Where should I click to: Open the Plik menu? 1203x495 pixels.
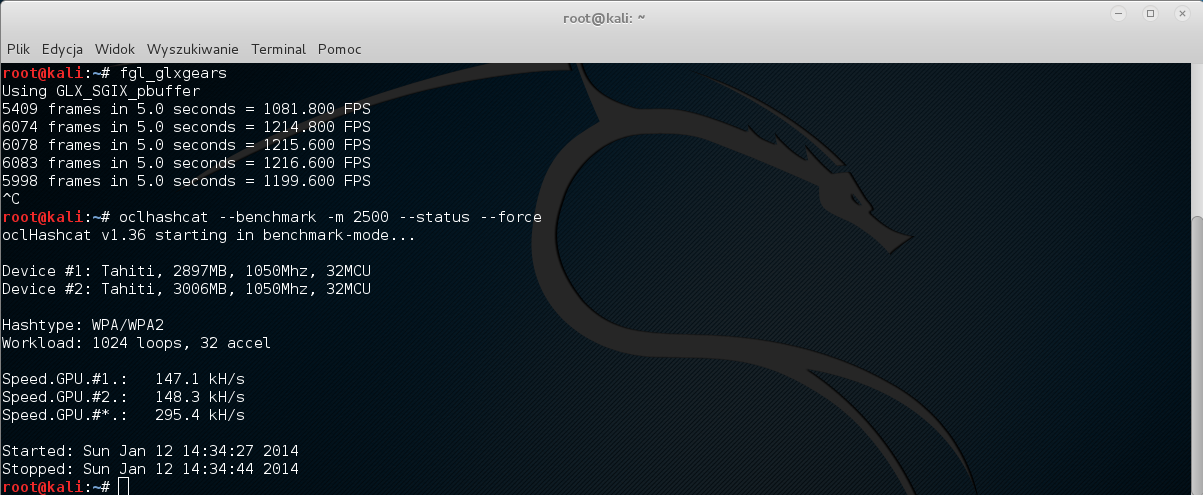[18, 49]
